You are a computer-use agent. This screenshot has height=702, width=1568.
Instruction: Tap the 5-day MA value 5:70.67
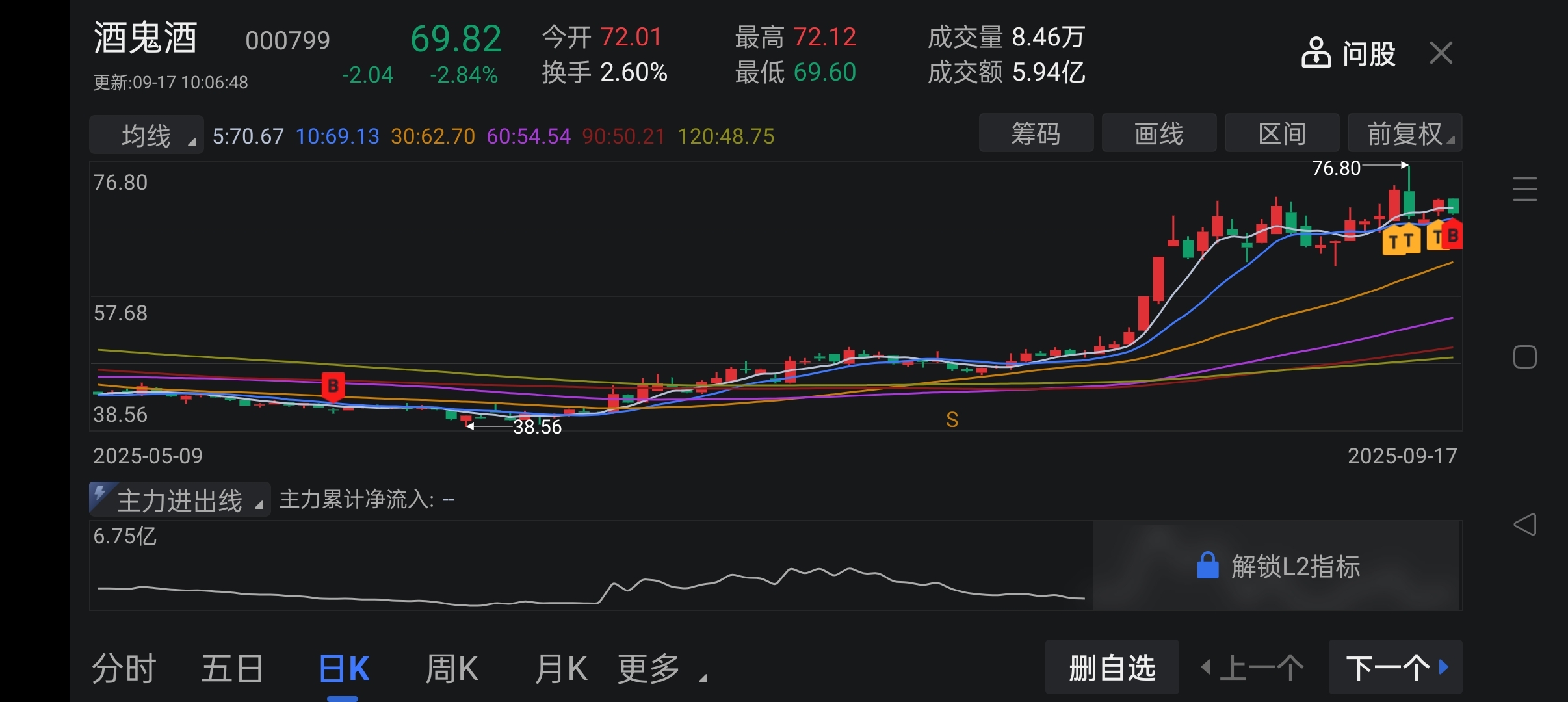pos(248,136)
